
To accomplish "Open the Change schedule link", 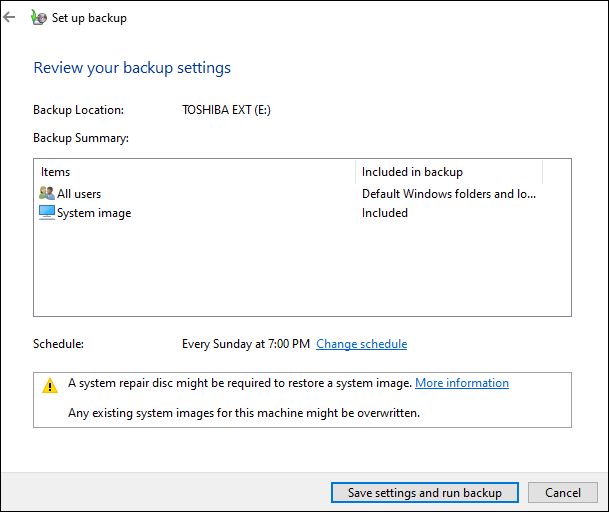I will click(x=361, y=344).
